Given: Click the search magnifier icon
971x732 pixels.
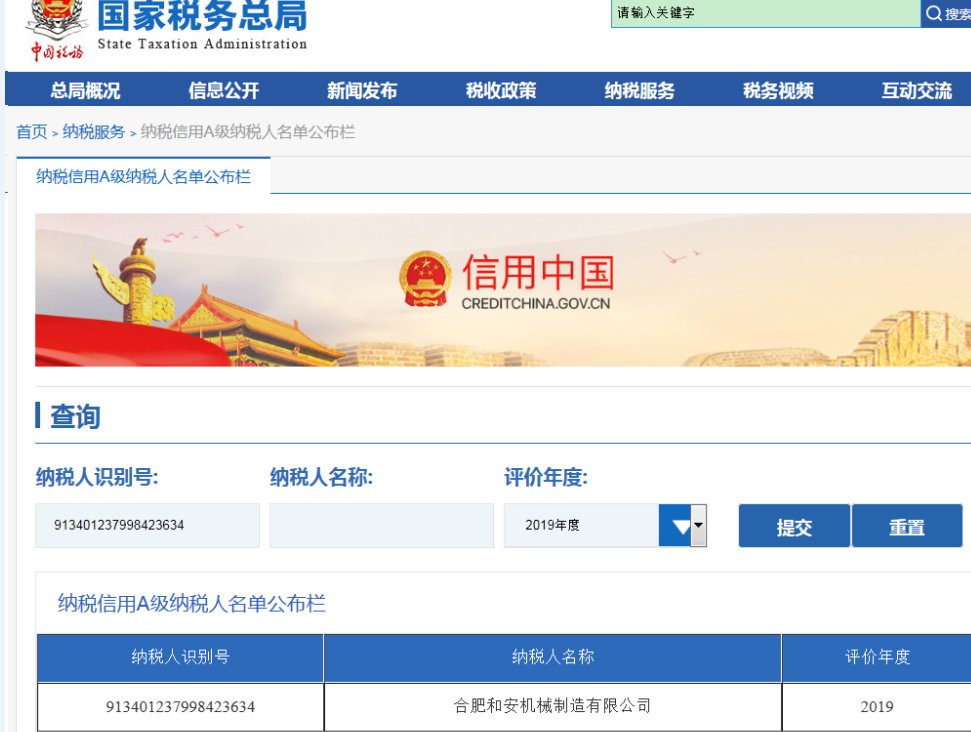Looking at the screenshot, I should tap(934, 13).
